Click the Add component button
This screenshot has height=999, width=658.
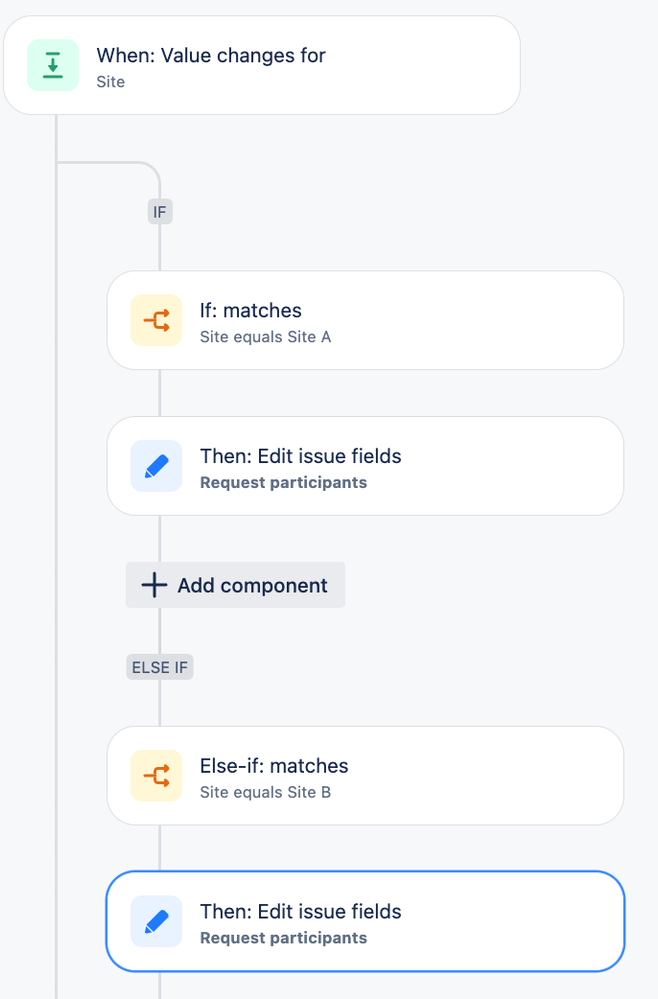[234, 584]
